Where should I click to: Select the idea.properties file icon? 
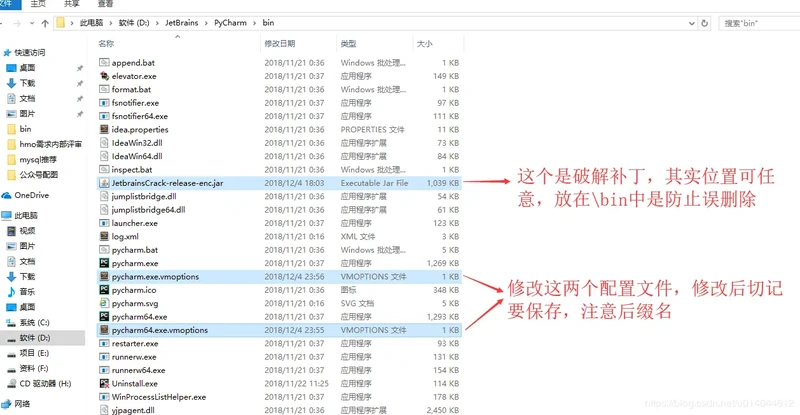point(104,129)
